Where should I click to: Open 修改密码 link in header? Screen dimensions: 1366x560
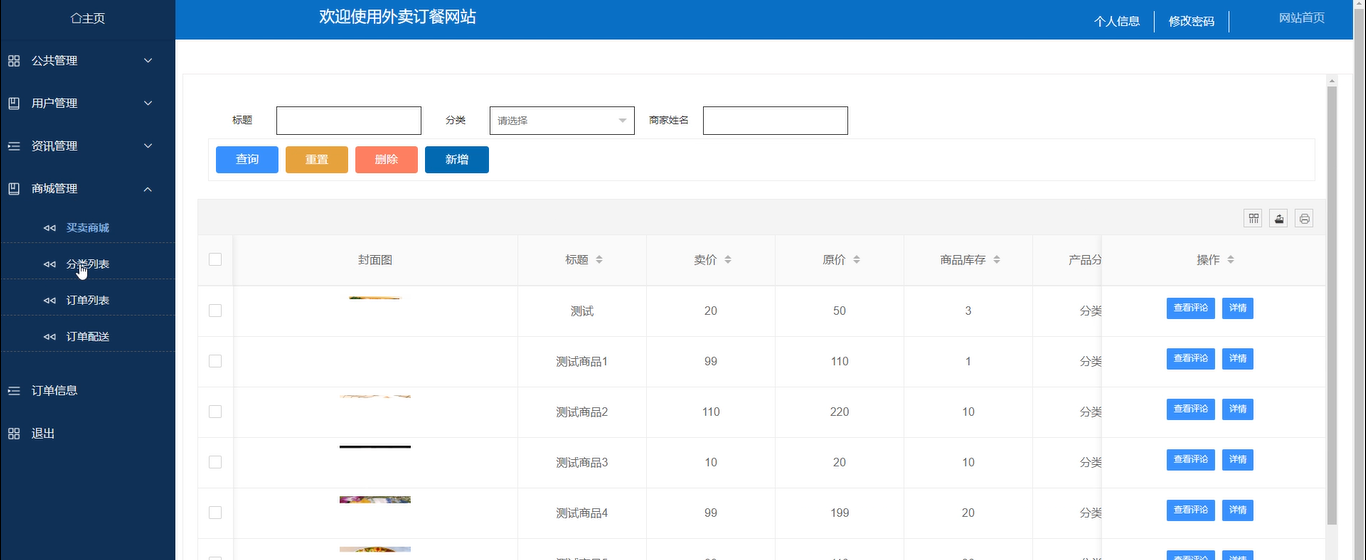point(1191,21)
